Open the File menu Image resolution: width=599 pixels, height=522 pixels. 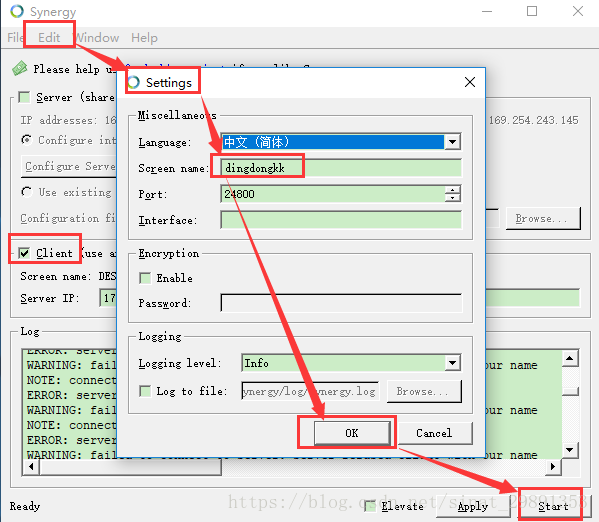click(x=15, y=37)
